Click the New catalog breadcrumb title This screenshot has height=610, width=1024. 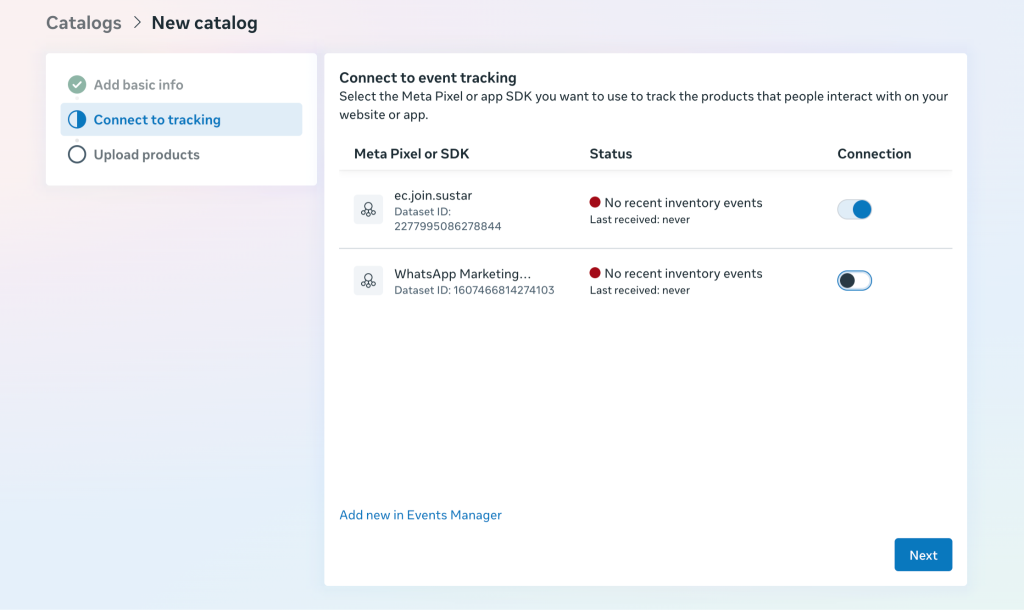coord(204,23)
